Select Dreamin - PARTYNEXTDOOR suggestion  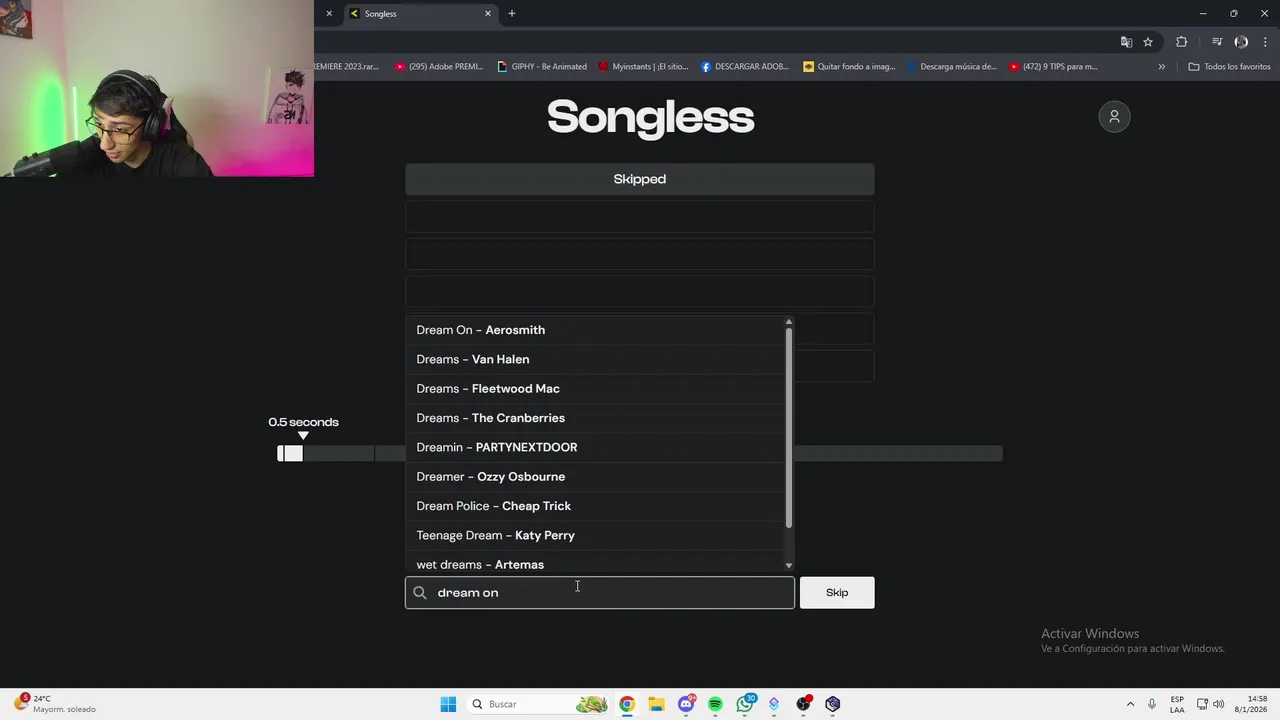pos(596,447)
